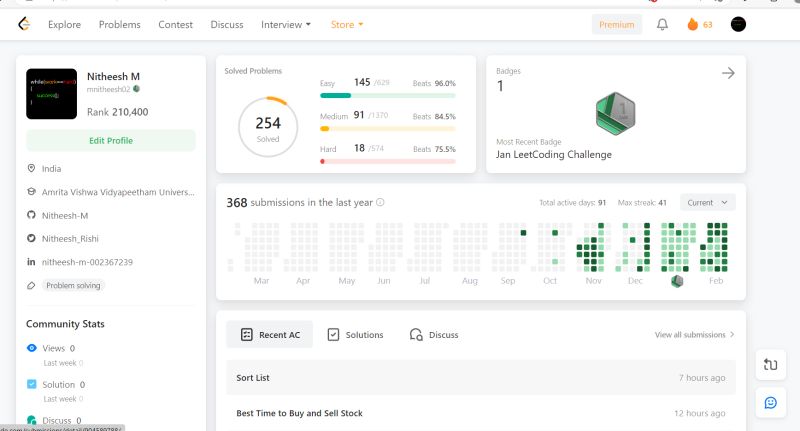Viewport: 800px width, 431px height.
Task: Click the Medium progress bar
Action: pyautogui.click(x=388, y=129)
